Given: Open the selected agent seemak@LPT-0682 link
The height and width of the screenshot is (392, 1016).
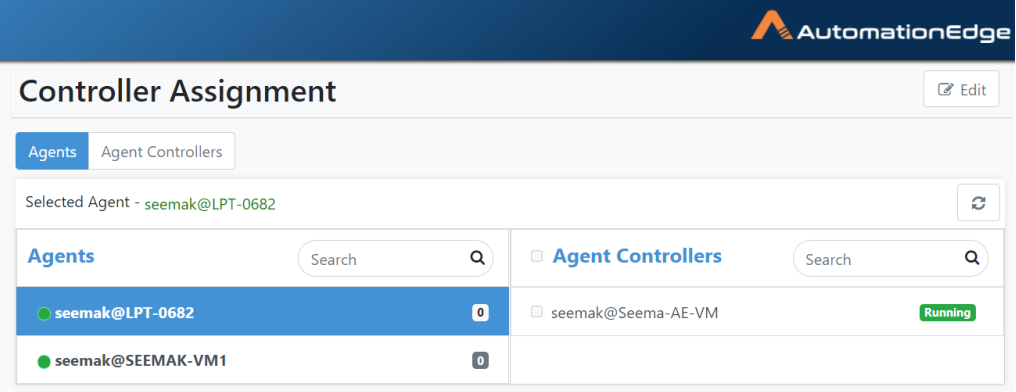Looking at the screenshot, I should click(210, 204).
